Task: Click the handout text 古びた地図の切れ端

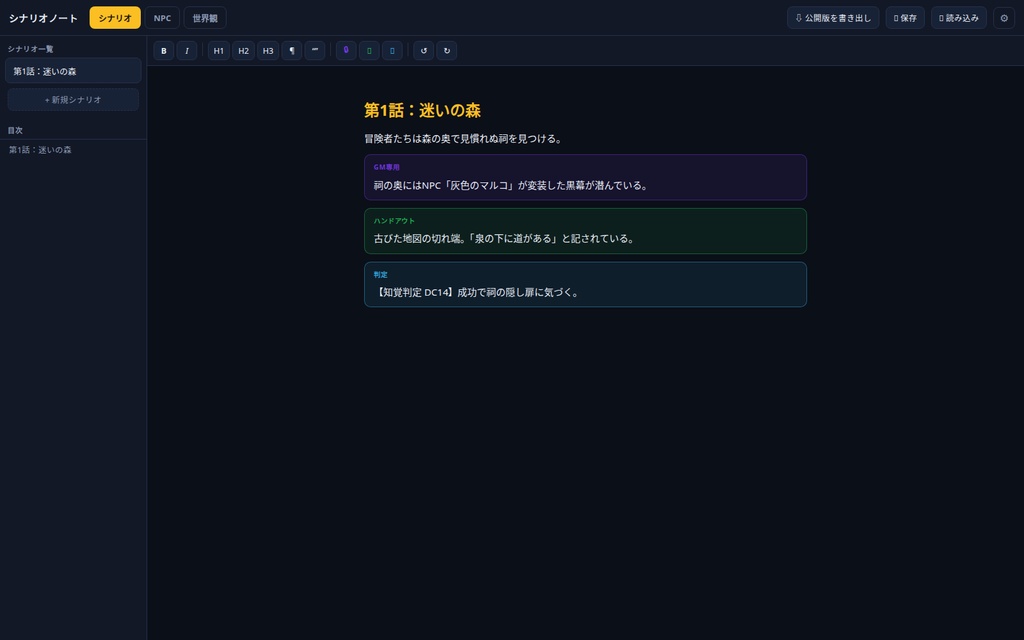Action: 504,239
